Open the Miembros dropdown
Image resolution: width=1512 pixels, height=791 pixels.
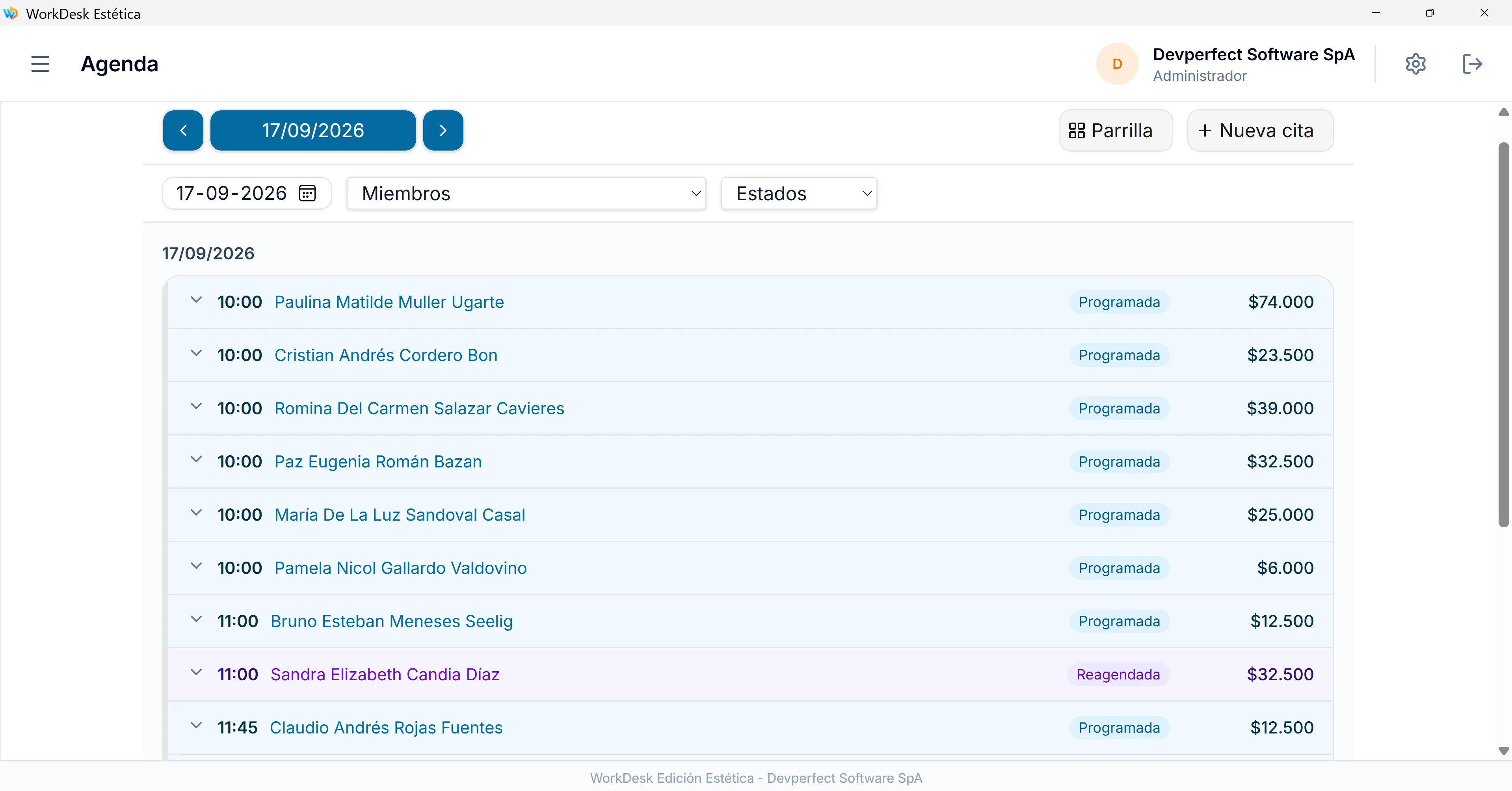point(526,193)
